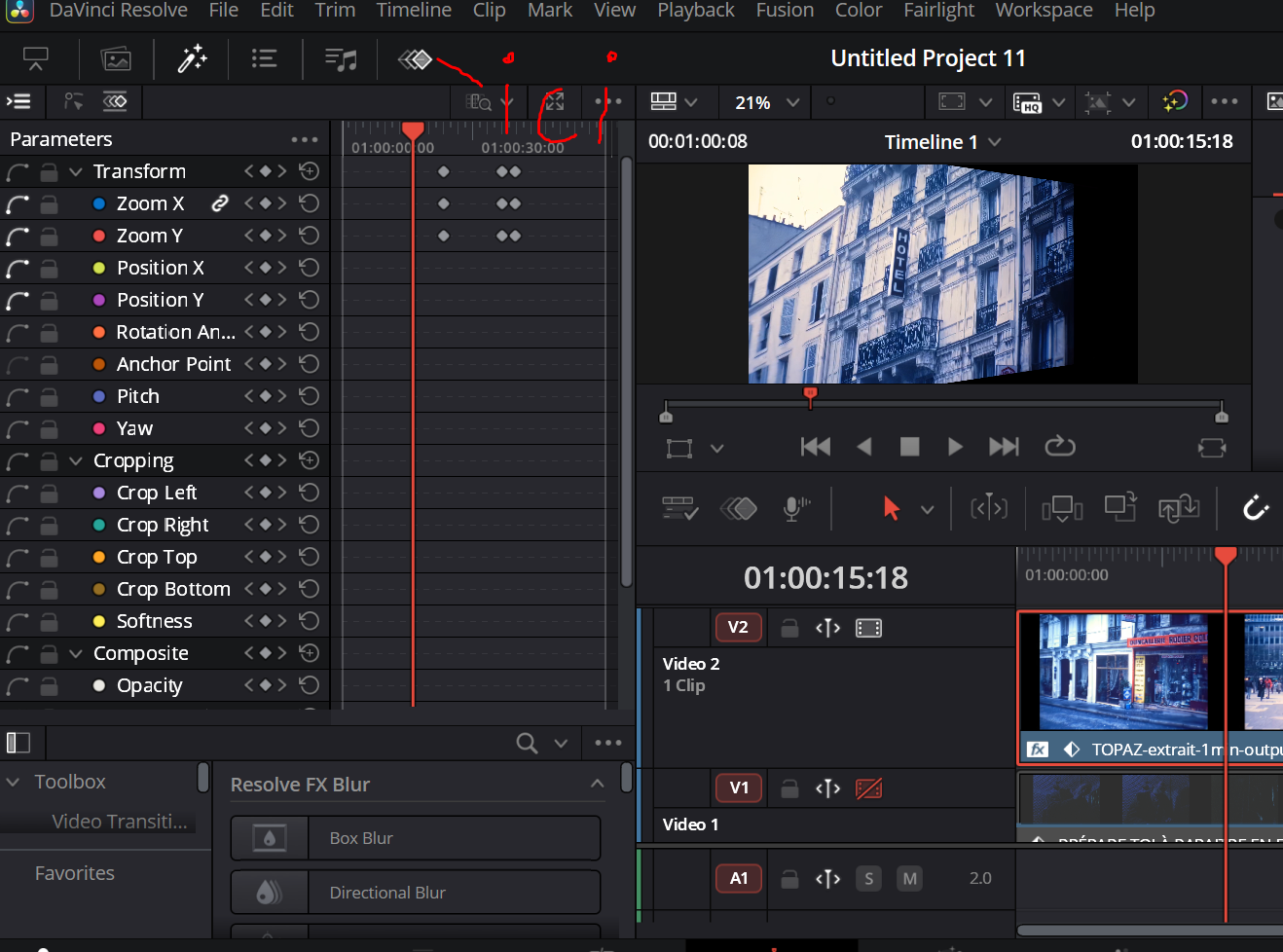This screenshot has height=952, width=1283.
Task: Click the Position X yellow color dot
Action: pos(99,268)
